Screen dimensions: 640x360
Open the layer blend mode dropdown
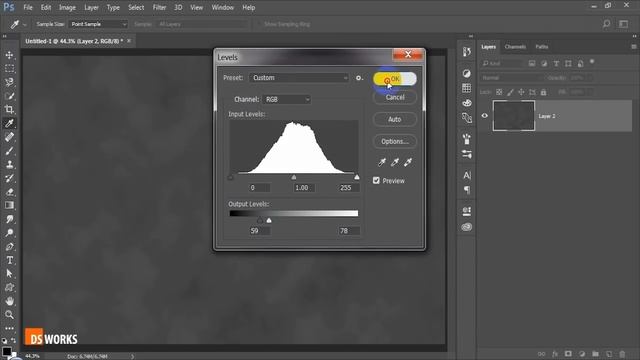pyautogui.click(x=512, y=78)
